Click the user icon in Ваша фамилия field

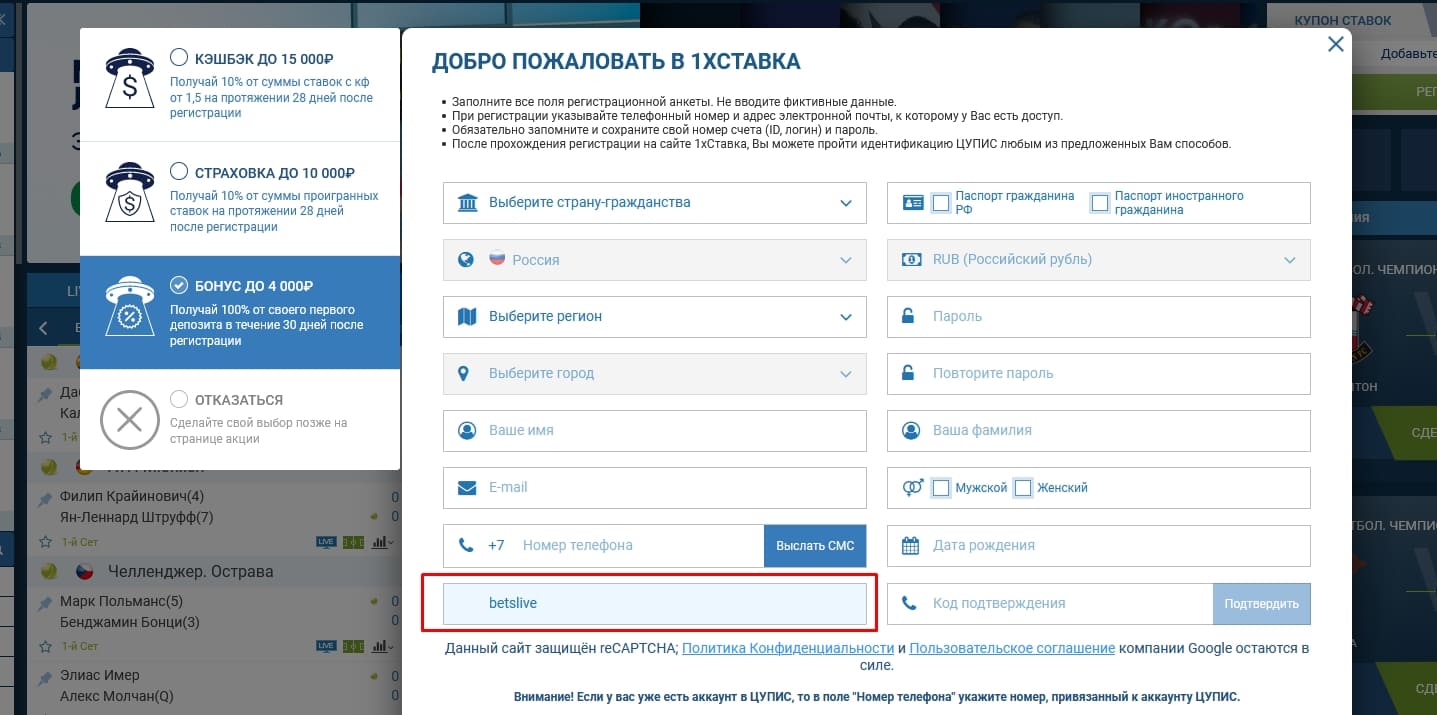[x=911, y=431]
